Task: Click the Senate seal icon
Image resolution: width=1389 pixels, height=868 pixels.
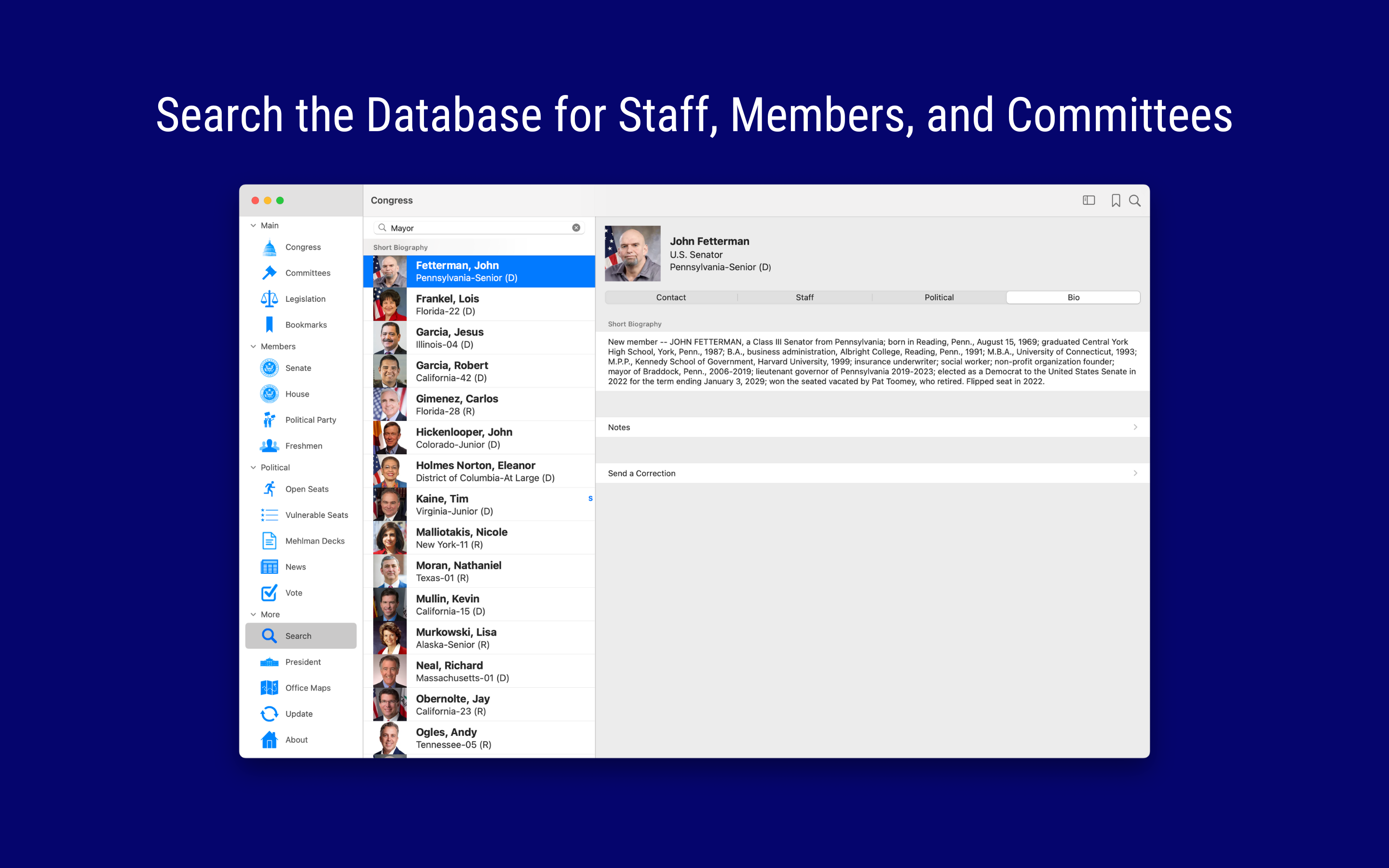Action: click(x=269, y=368)
